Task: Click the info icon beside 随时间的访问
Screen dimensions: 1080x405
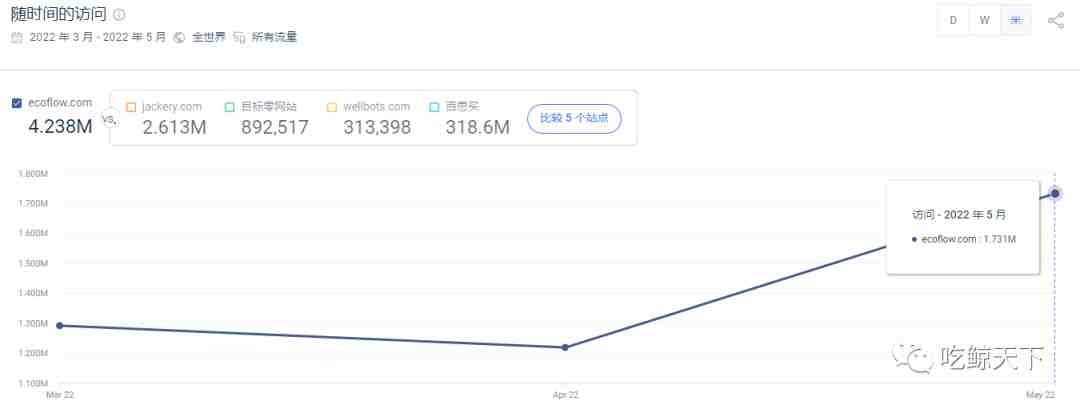Action: pyautogui.click(x=119, y=14)
